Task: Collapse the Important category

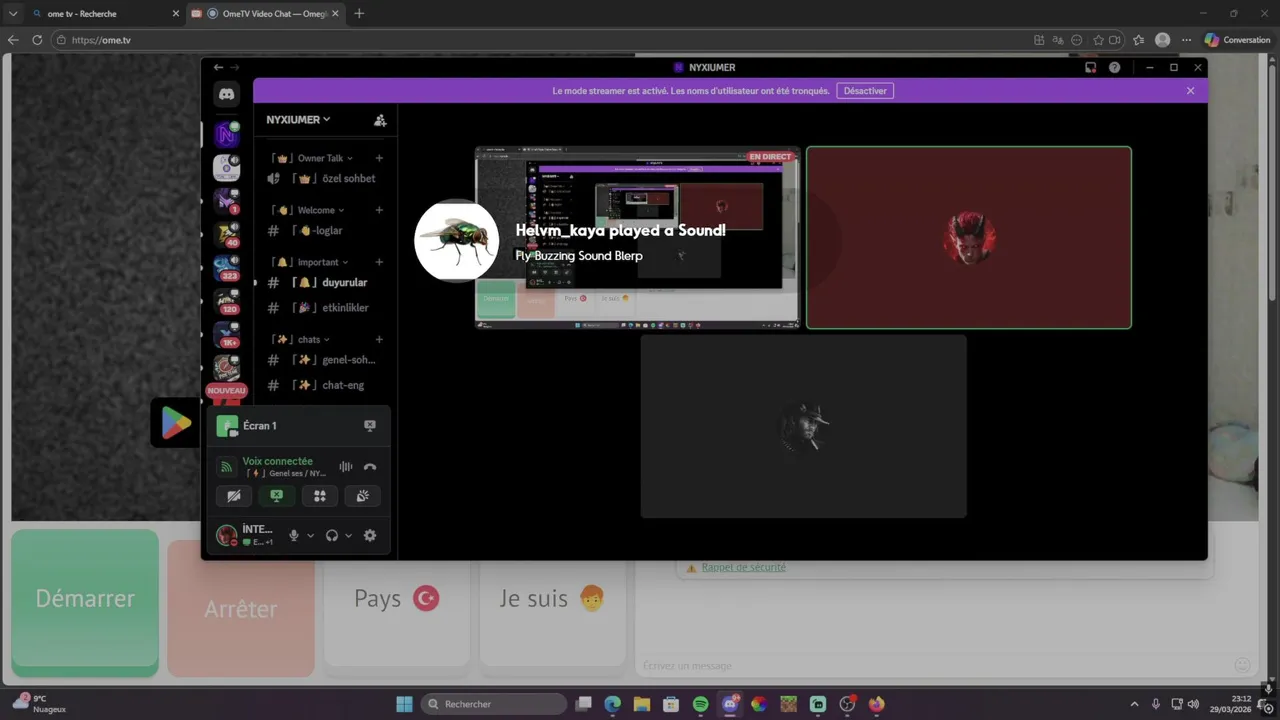Action: point(311,262)
